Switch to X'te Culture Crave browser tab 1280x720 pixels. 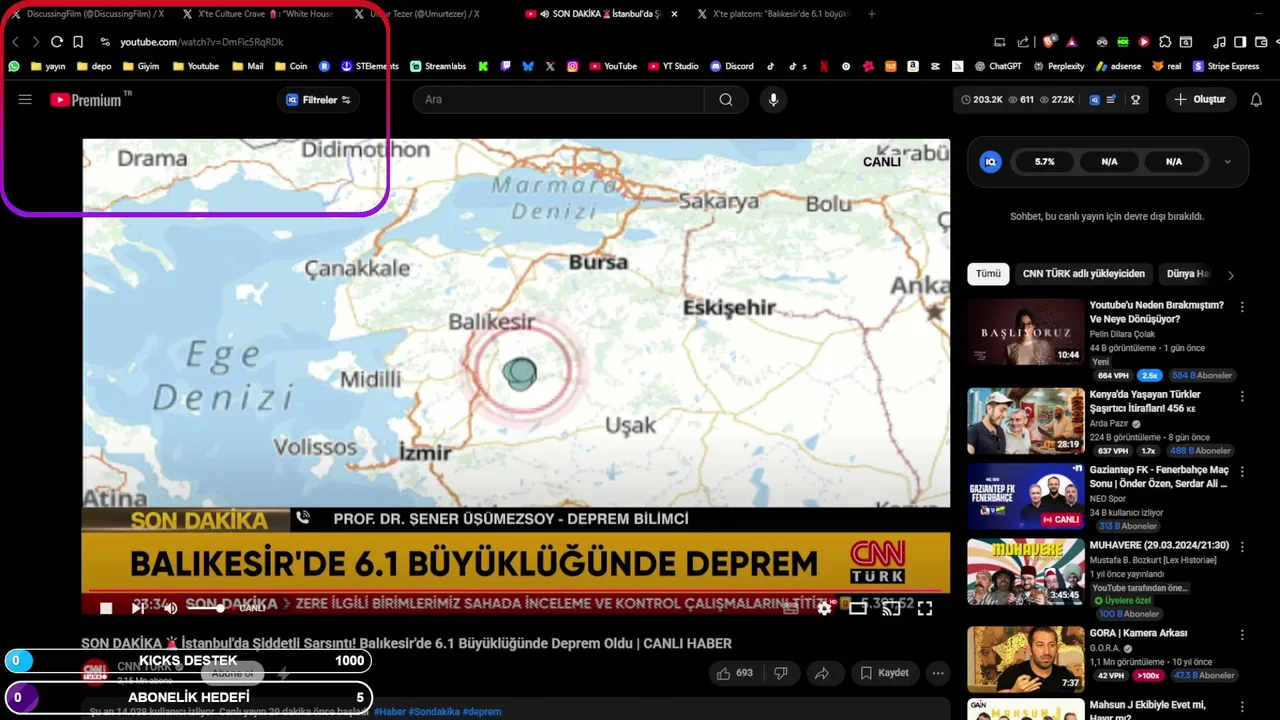(258, 14)
